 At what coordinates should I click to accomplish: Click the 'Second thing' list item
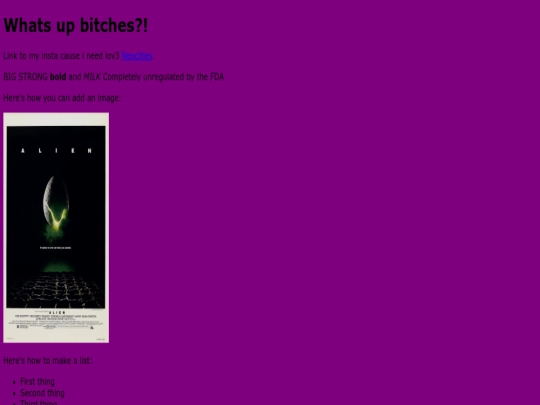tap(42, 393)
